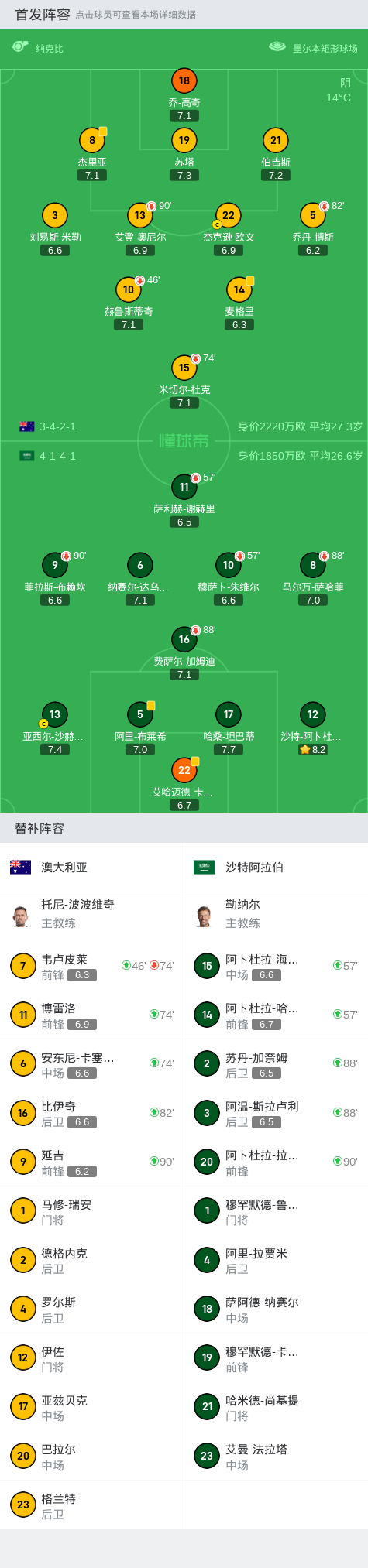Open substitute 比伊奇 number 16 entry
The width and height of the screenshot is (368, 1568).
[x=92, y=1113]
